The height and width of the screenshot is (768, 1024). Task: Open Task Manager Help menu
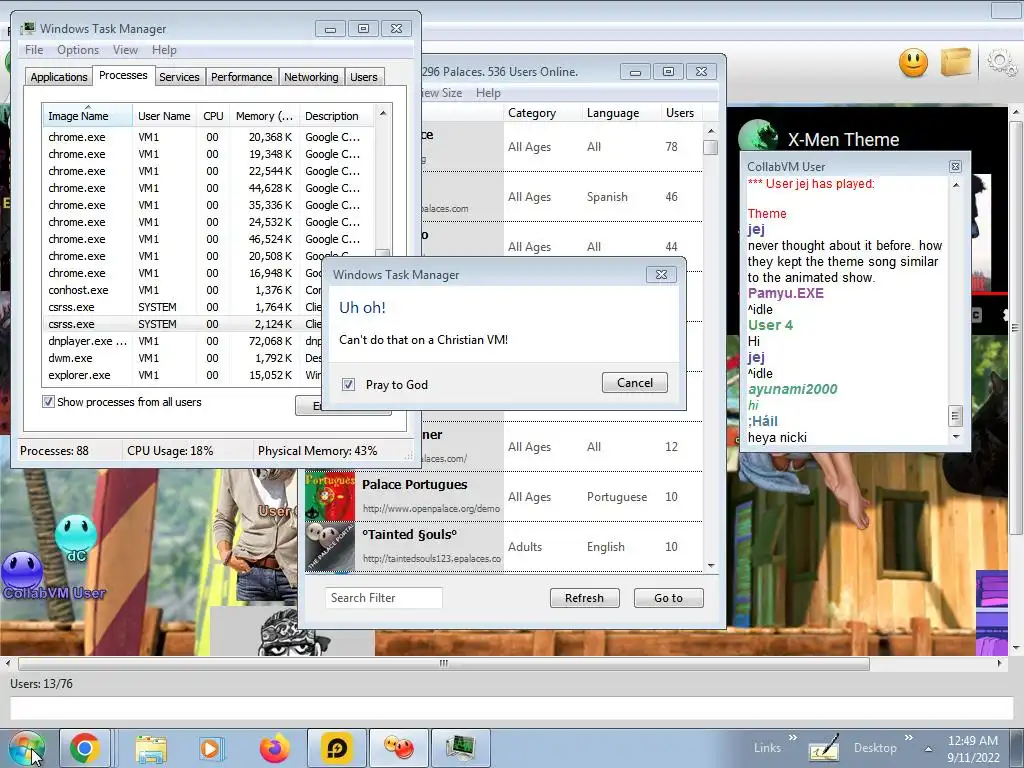pyautogui.click(x=164, y=50)
